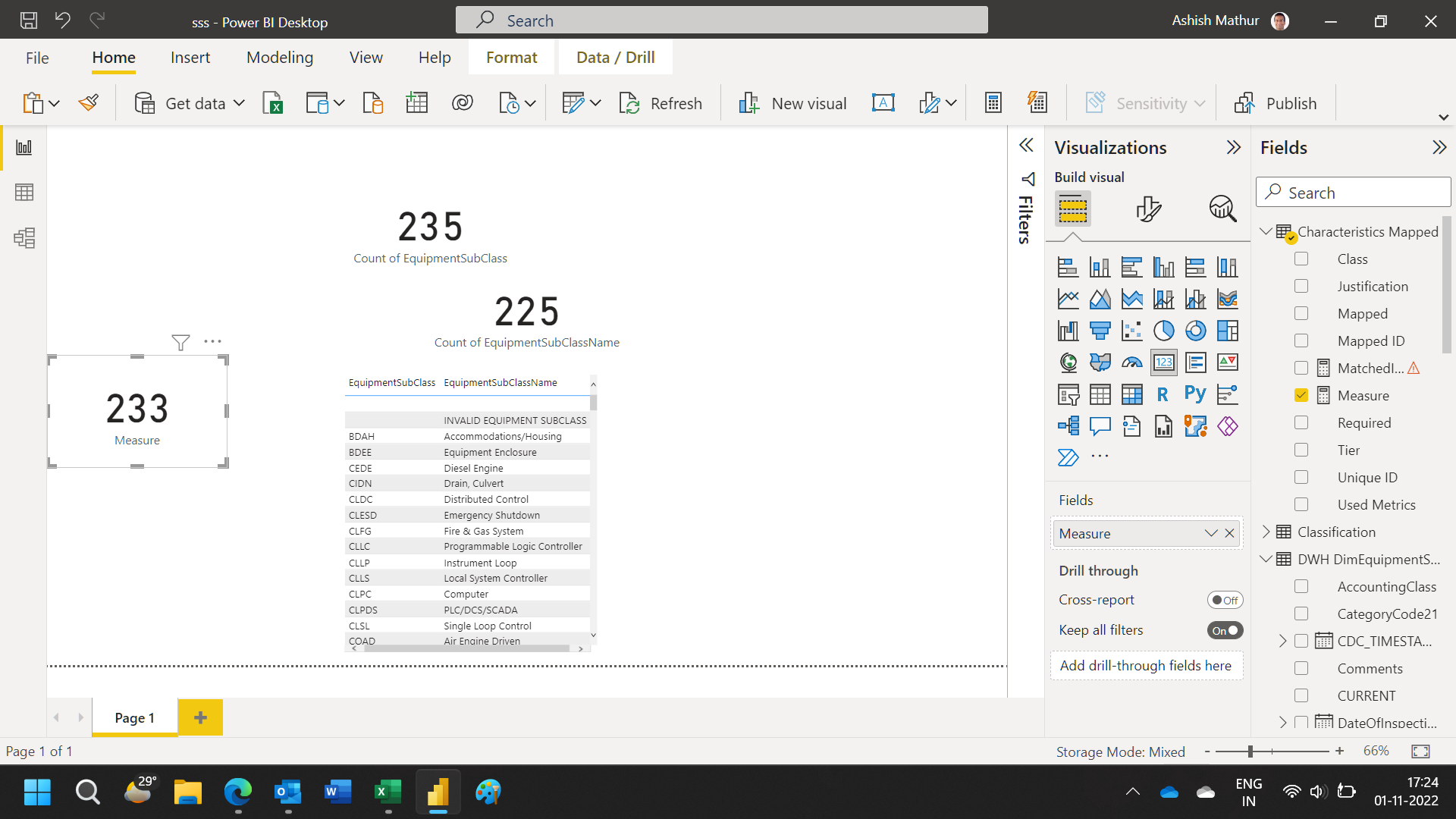This screenshot has width=1456, height=819.
Task: Open the Data / Drill tab
Action: pos(615,58)
